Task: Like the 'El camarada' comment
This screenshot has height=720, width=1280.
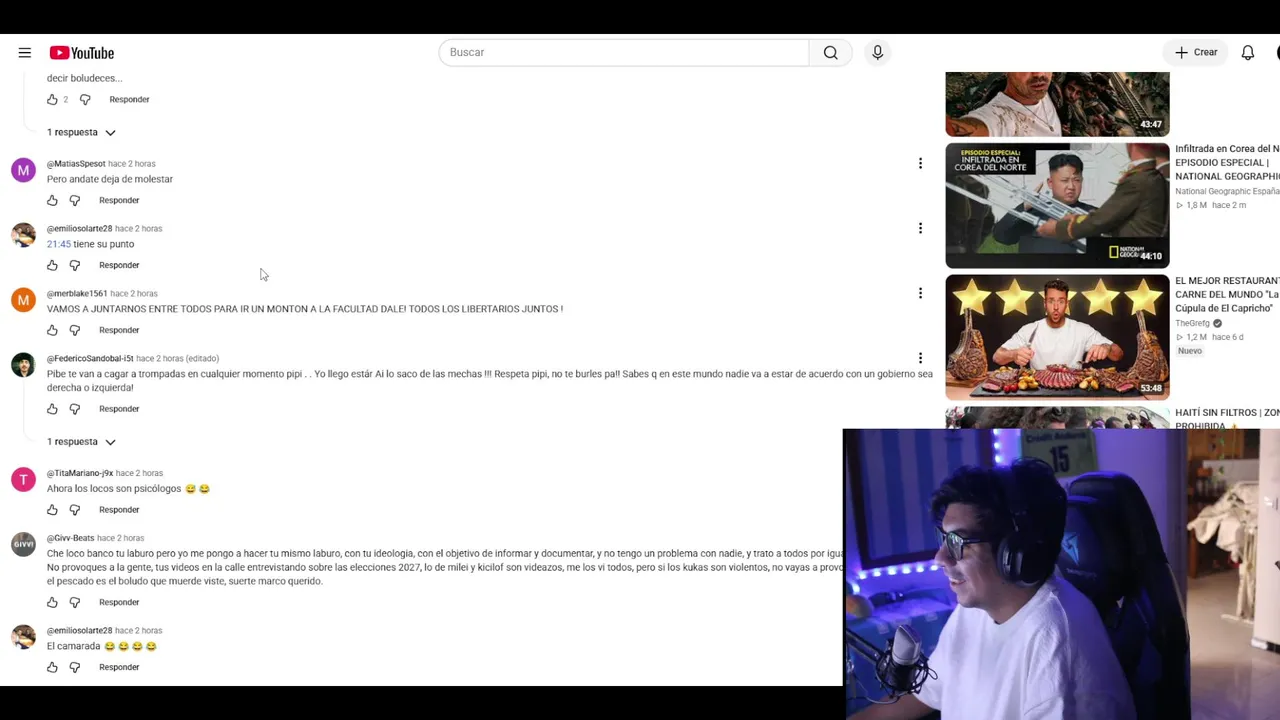Action: click(52, 667)
